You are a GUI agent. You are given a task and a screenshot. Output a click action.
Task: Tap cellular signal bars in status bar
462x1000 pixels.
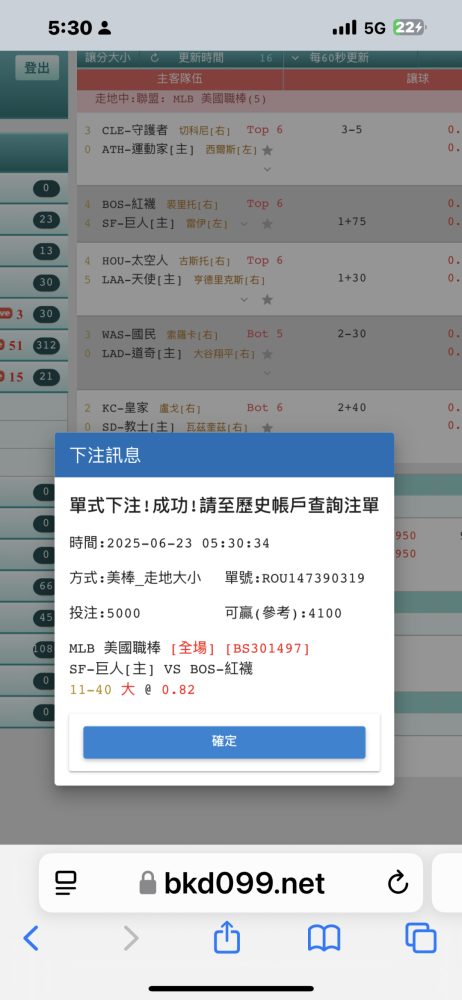345,27
